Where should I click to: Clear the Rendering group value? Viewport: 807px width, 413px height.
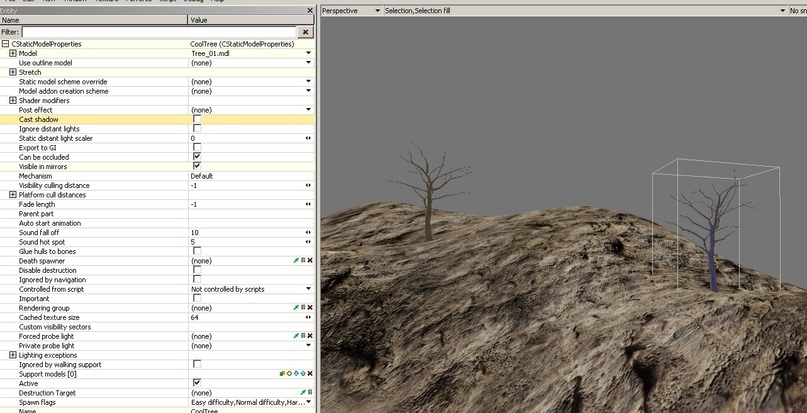pos(310,308)
